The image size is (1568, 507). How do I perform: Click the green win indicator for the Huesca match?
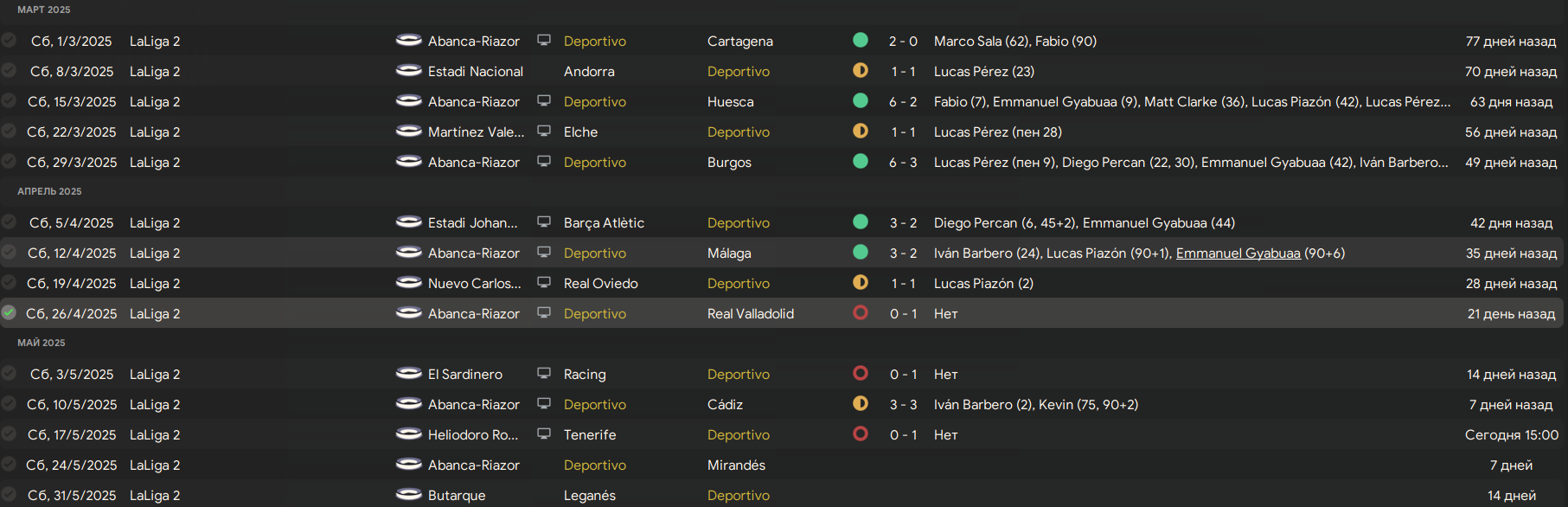861,101
